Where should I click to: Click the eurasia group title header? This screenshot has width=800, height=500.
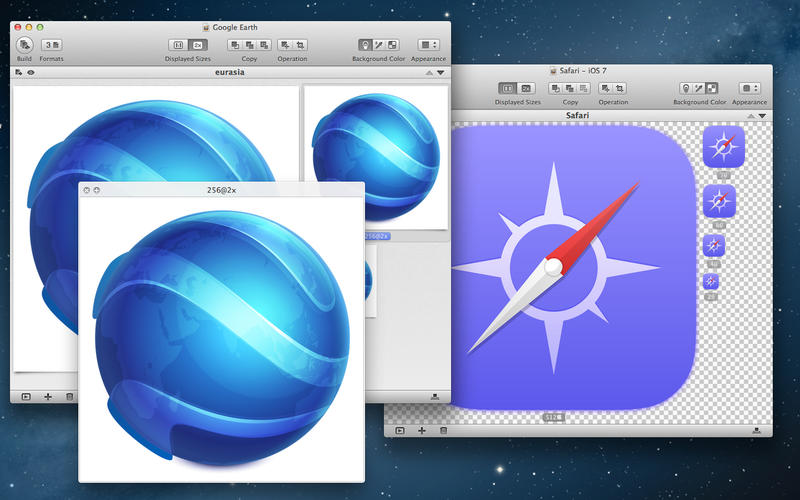[231, 73]
